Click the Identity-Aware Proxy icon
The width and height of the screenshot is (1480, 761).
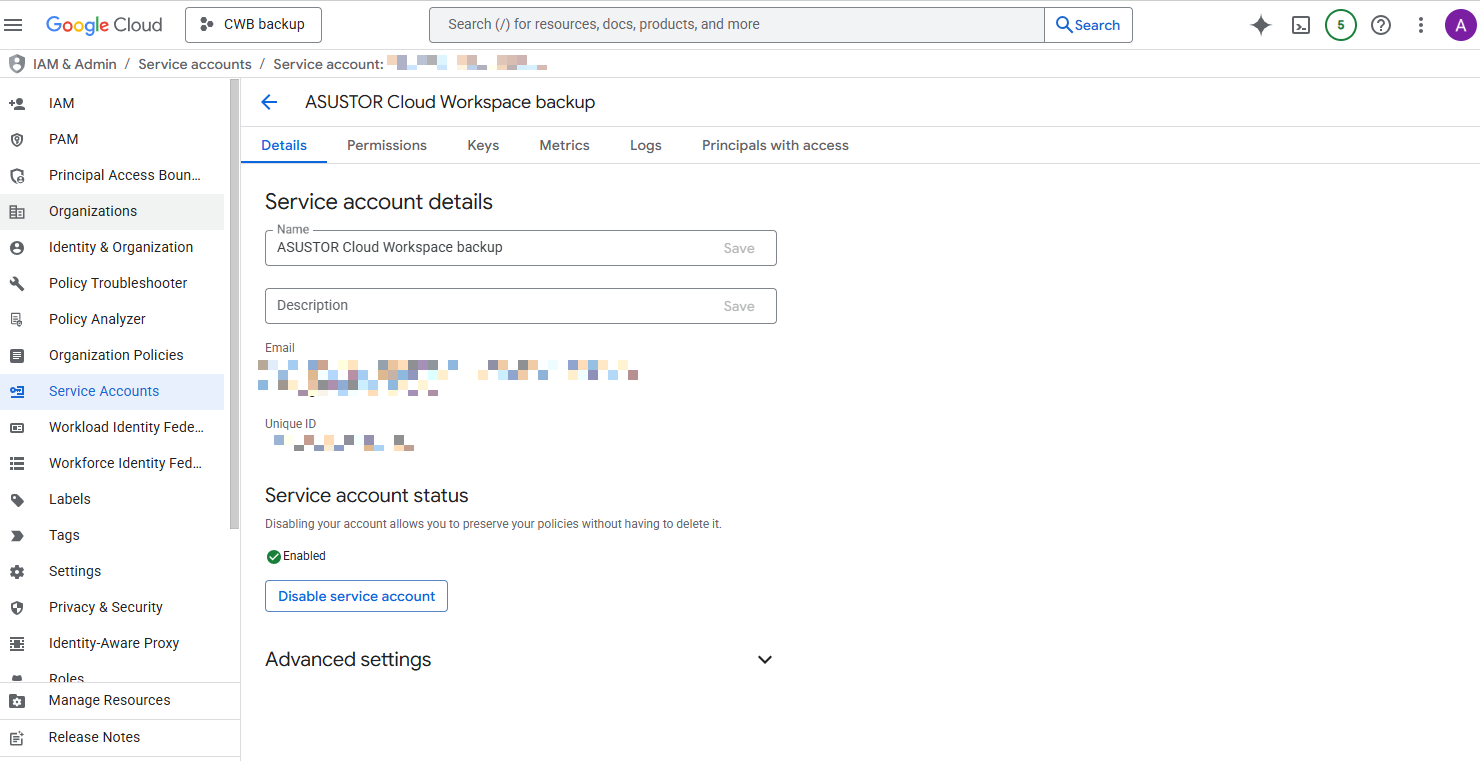click(17, 643)
